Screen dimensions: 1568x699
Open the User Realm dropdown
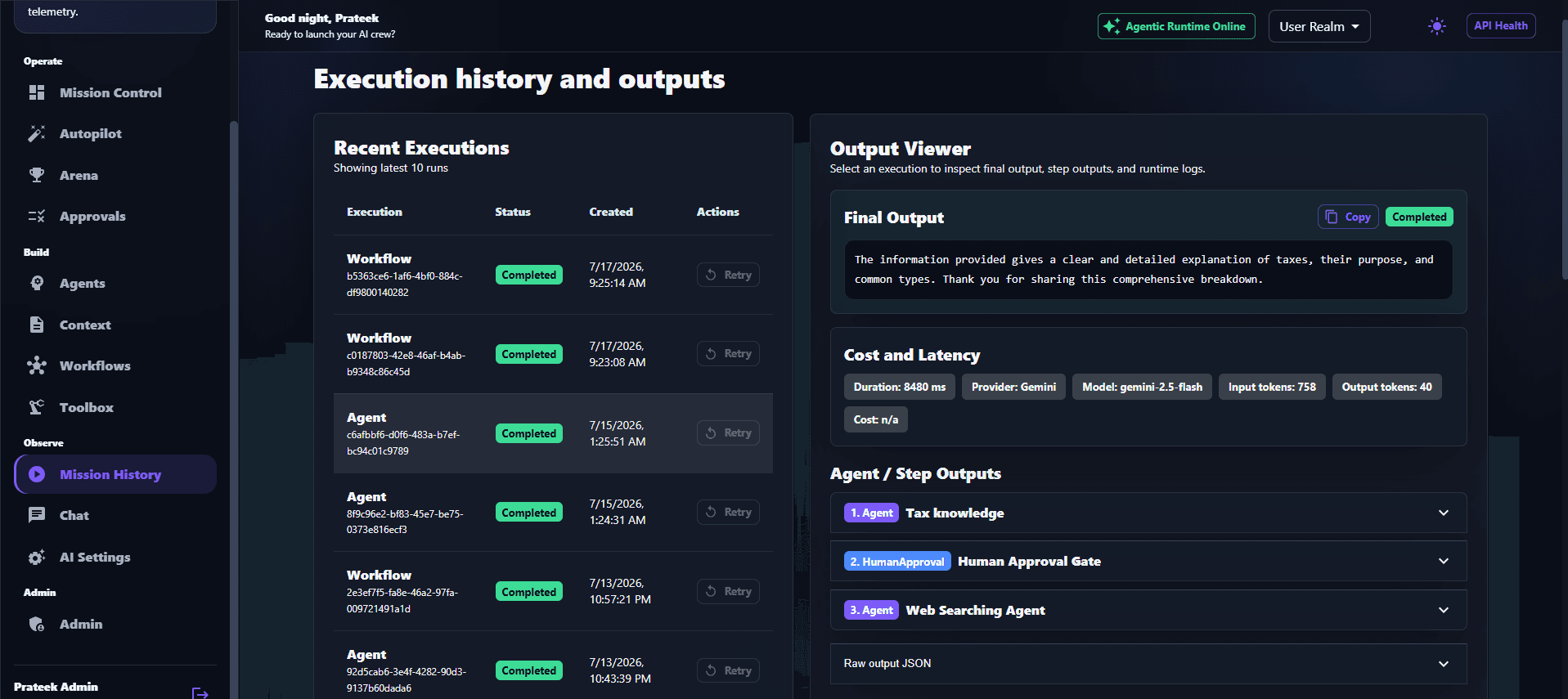[x=1319, y=26]
